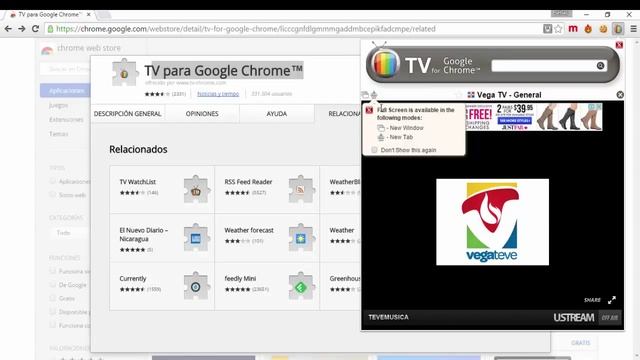Click the Currently extension icon
This screenshot has height=360, width=640.
196,286
